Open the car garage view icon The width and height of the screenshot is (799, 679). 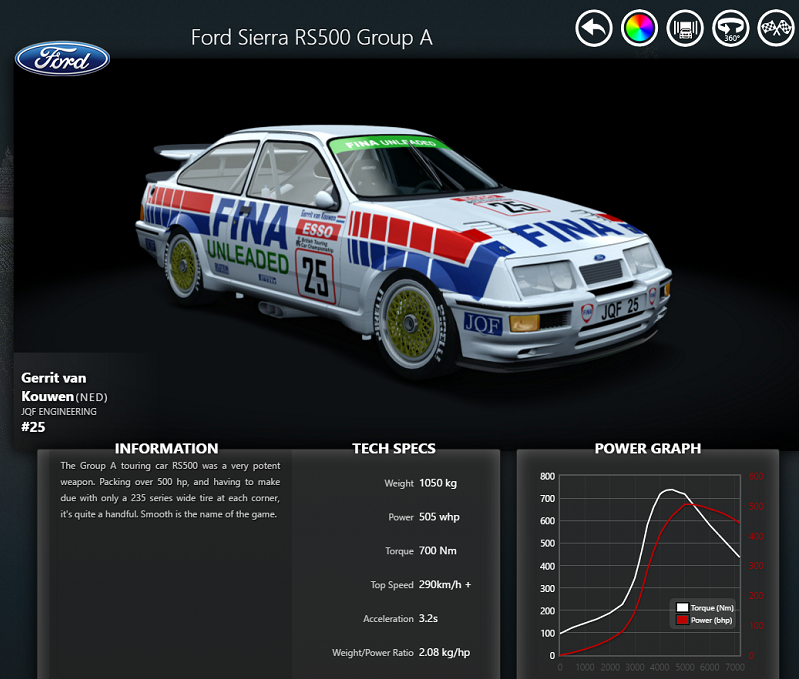coord(685,28)
